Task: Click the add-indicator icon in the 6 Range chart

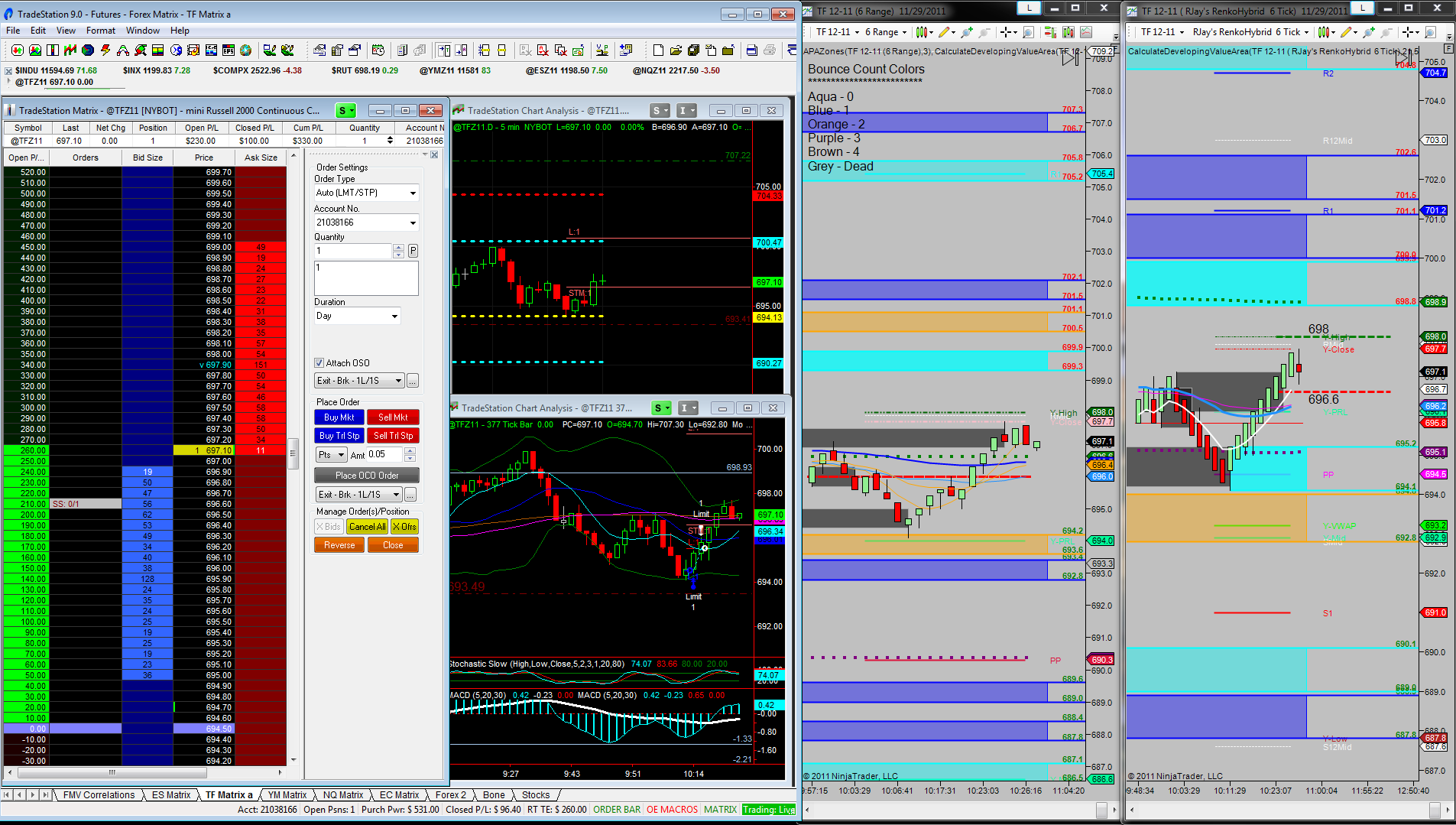Action: pos(967,32)
